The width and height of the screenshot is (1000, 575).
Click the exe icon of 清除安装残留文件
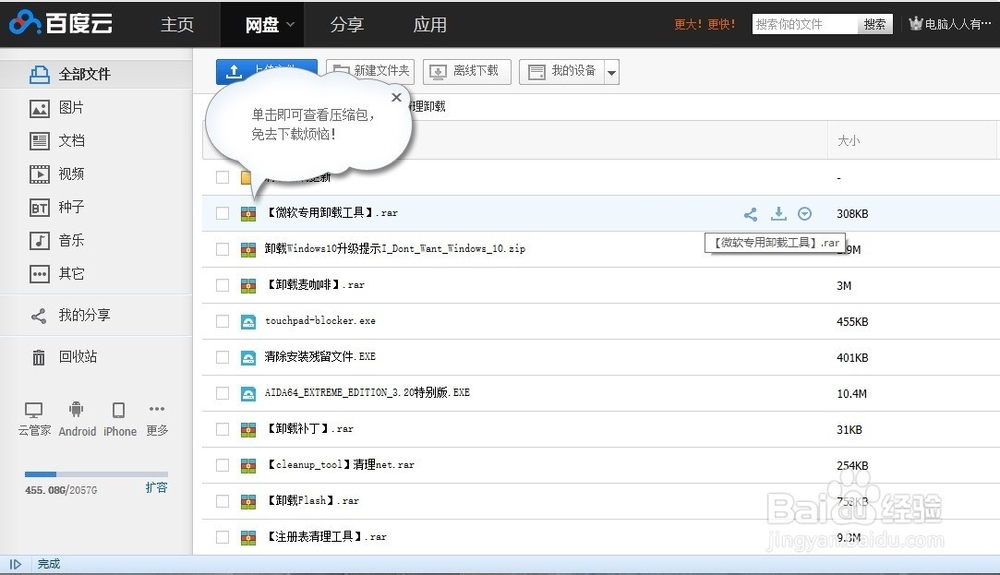click(x=248, y=358)
